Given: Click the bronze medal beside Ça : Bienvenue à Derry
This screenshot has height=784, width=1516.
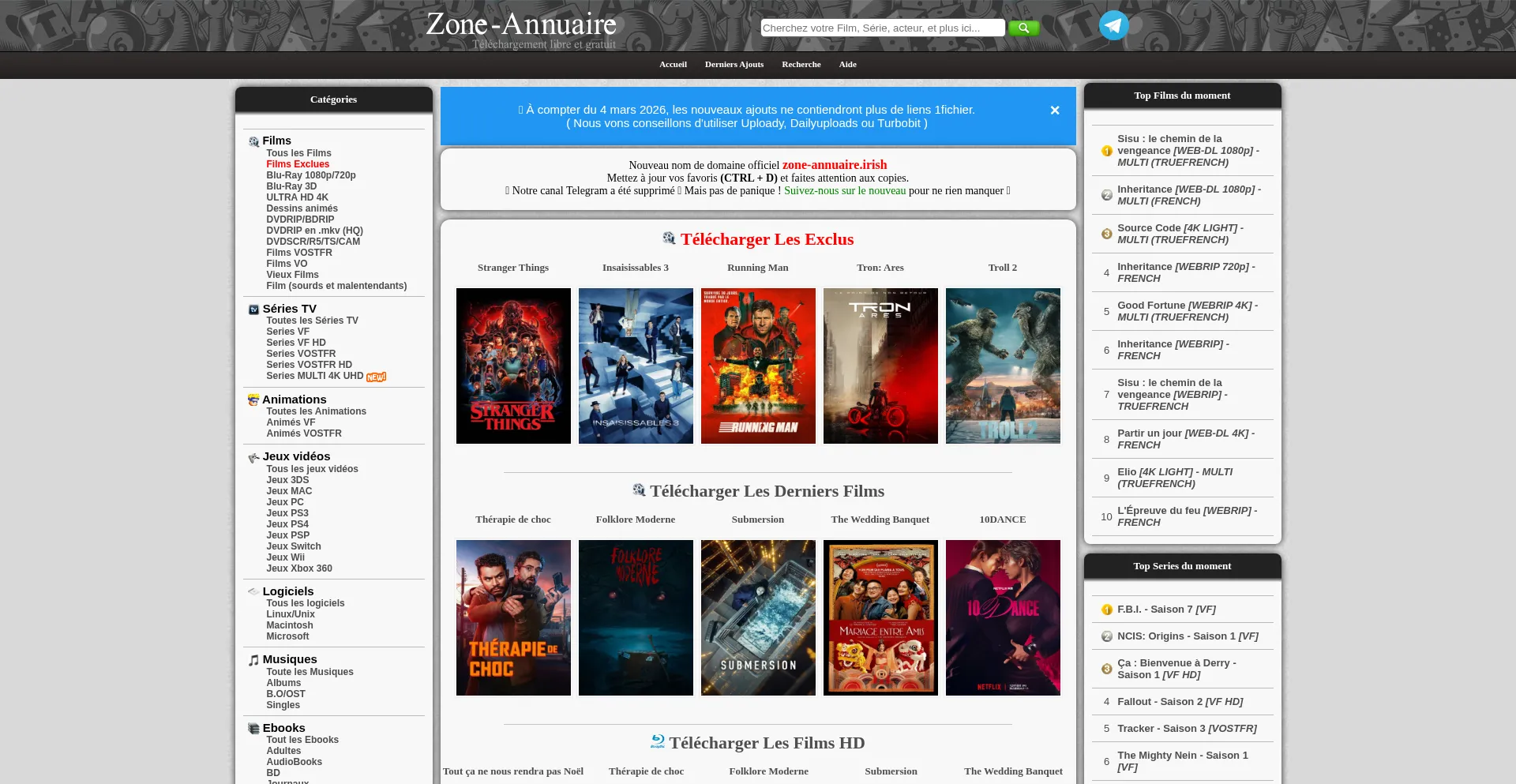Looking at the screenshot, I should pyautogui.click(x=1107, y=669).
